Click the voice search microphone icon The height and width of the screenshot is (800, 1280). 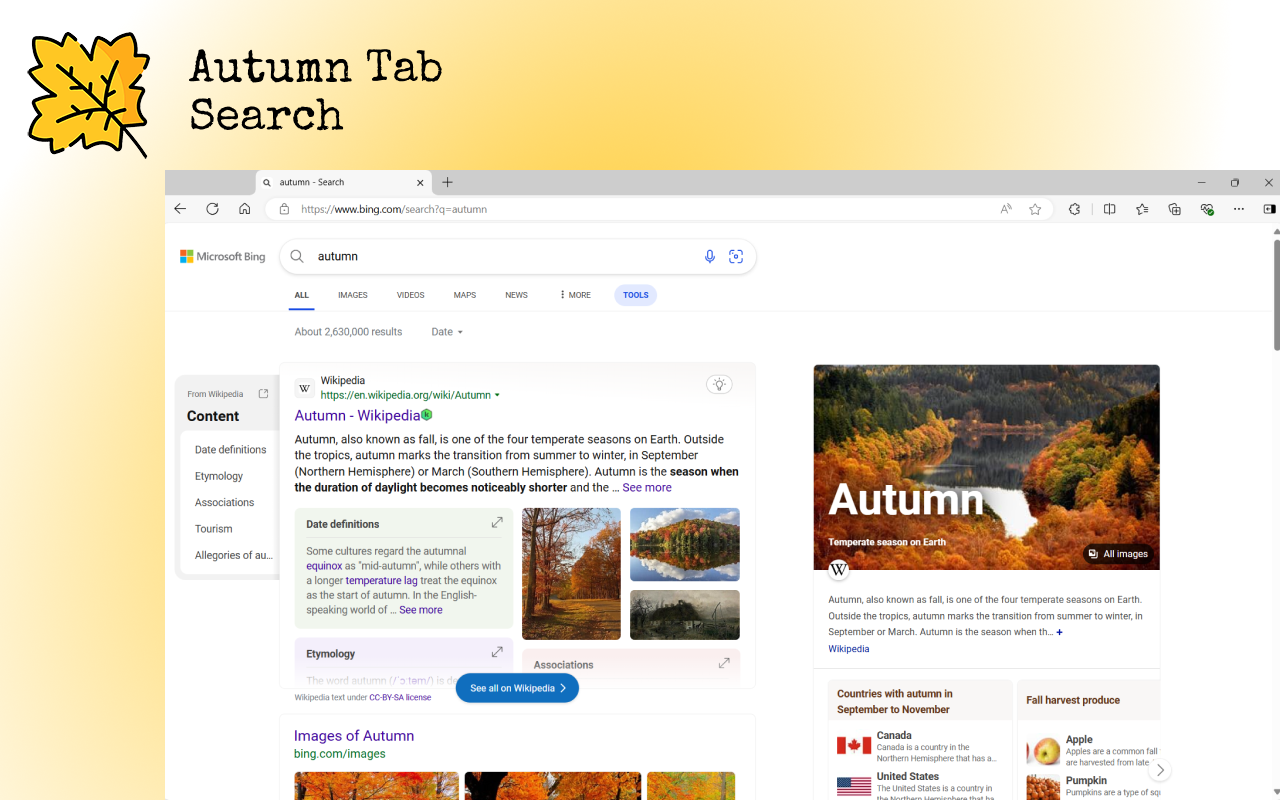(x=710, y=256)
